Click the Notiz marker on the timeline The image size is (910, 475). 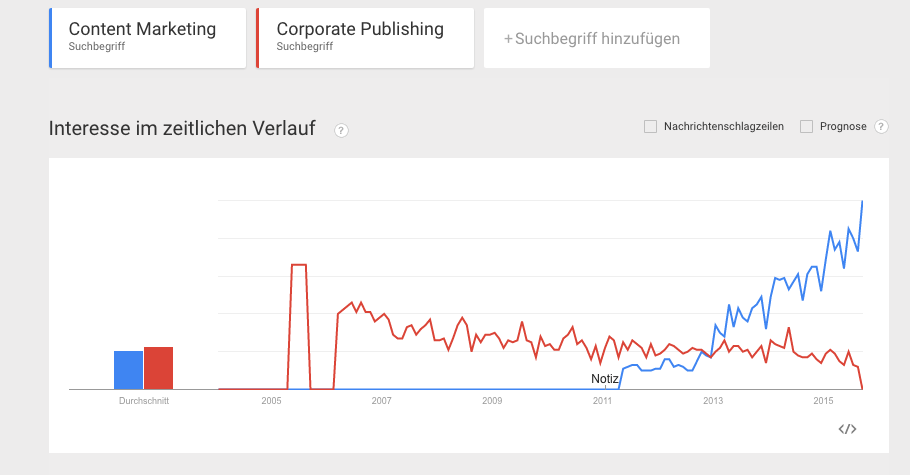[x=605, y=379]
